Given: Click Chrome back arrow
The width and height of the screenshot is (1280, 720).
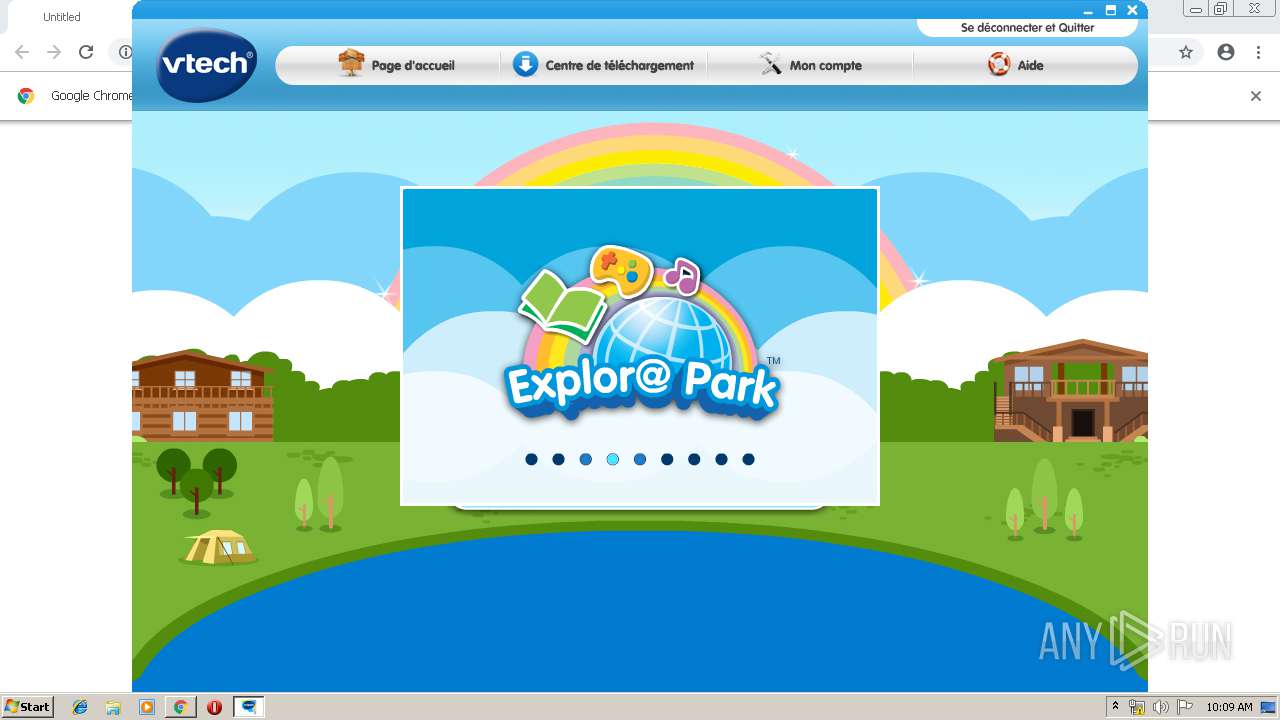Looking at the screenshot, I should 22,52.
